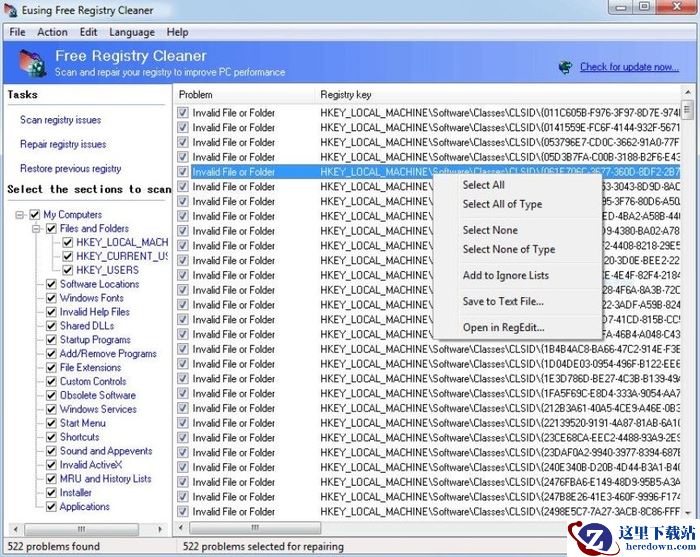Click the Eusing Registry Cleaner title bar icon
This screenshot has width=700, height=557.
click(x=10, y=10)
